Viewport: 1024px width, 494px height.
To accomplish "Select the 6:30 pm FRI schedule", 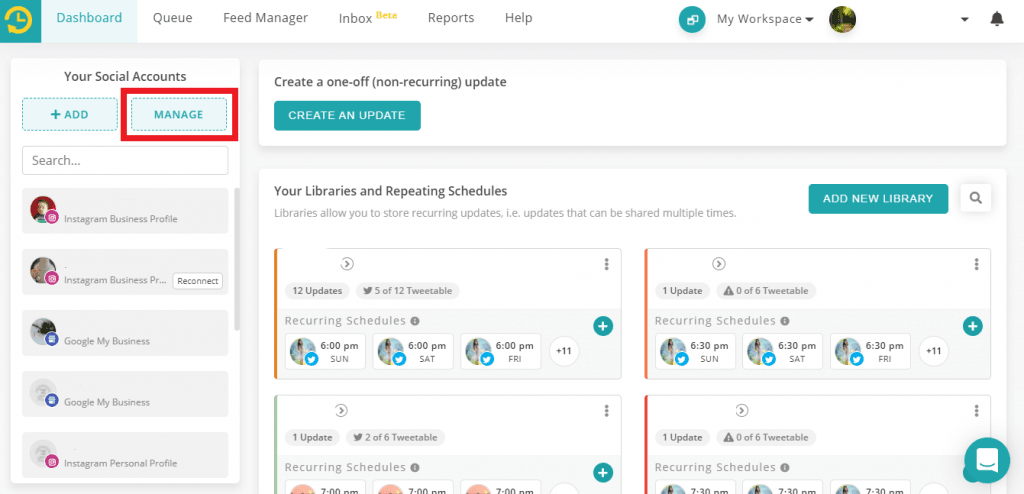I will (x=871, y=352).
